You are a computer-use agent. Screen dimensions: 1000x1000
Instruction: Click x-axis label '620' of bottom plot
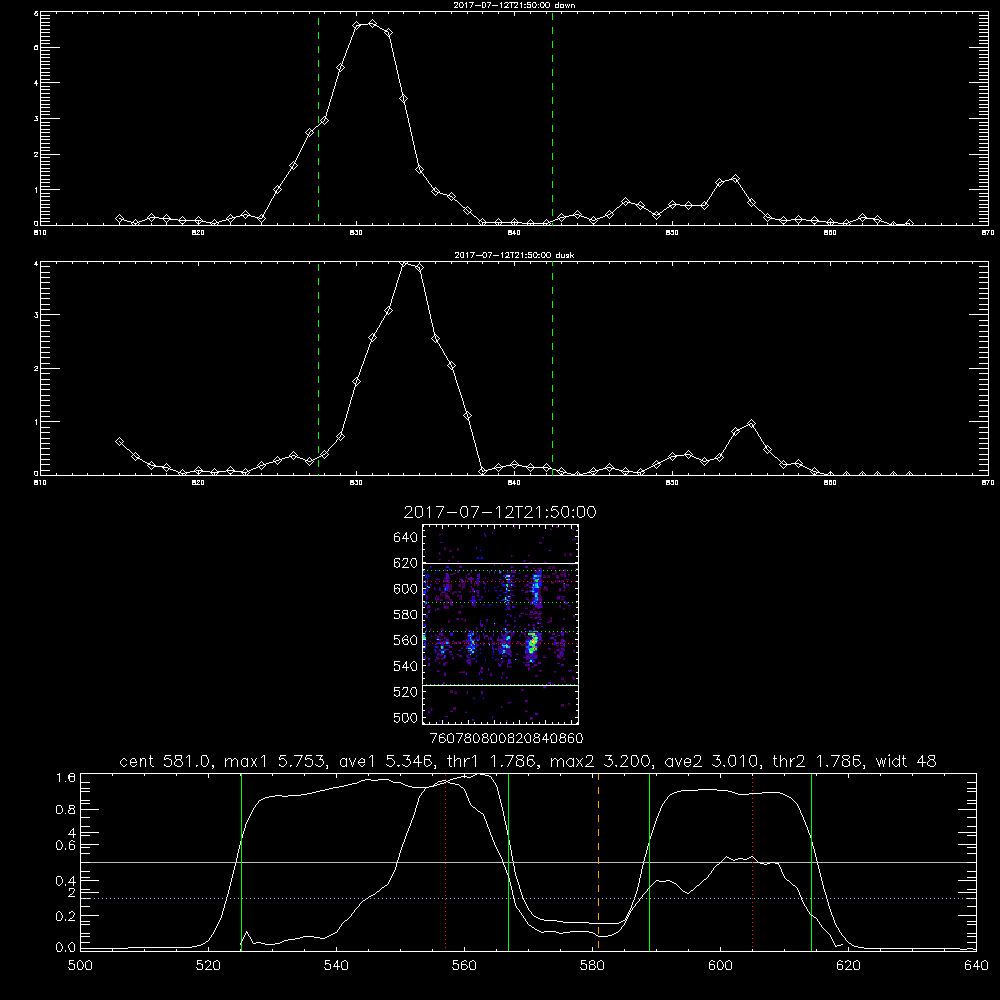pyautogui.click(x=849, y=965)
